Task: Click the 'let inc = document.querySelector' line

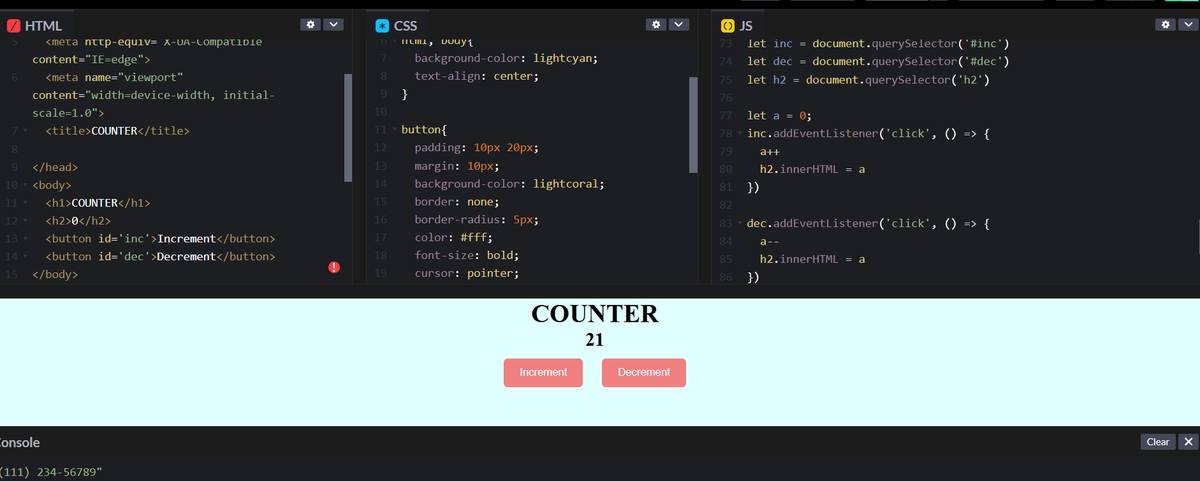Action: coord(878,44)
